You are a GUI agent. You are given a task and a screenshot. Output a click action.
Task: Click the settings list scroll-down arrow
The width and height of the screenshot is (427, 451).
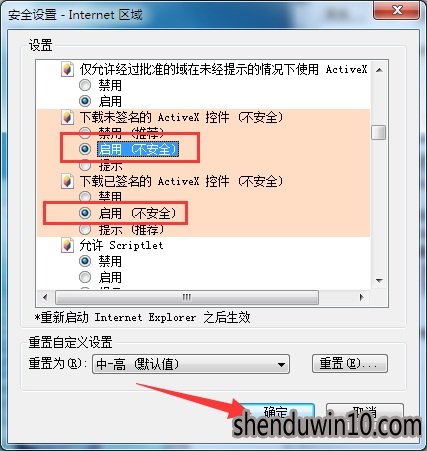pos(379,281)
